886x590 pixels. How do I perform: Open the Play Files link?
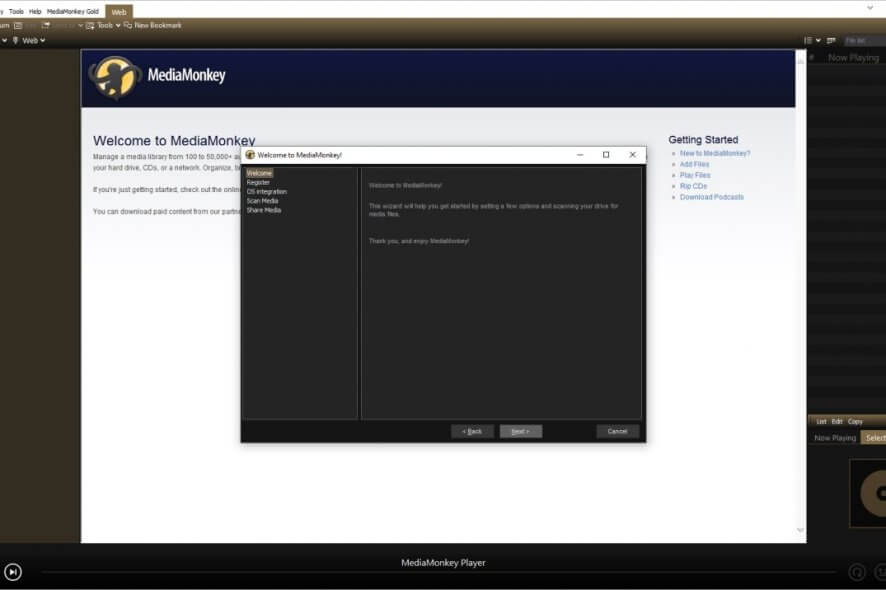[x=695, y=175]
